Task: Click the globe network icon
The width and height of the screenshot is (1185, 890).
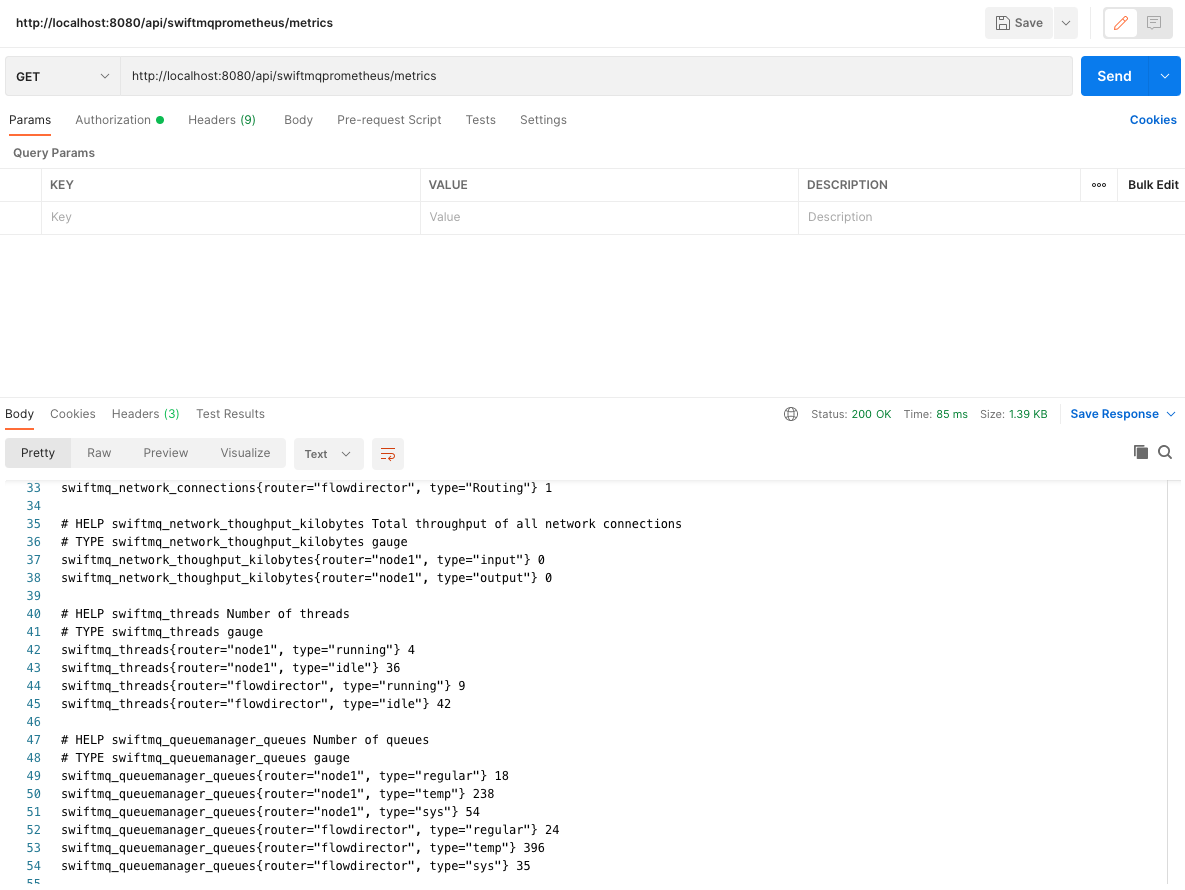Action: pos(791,414)
